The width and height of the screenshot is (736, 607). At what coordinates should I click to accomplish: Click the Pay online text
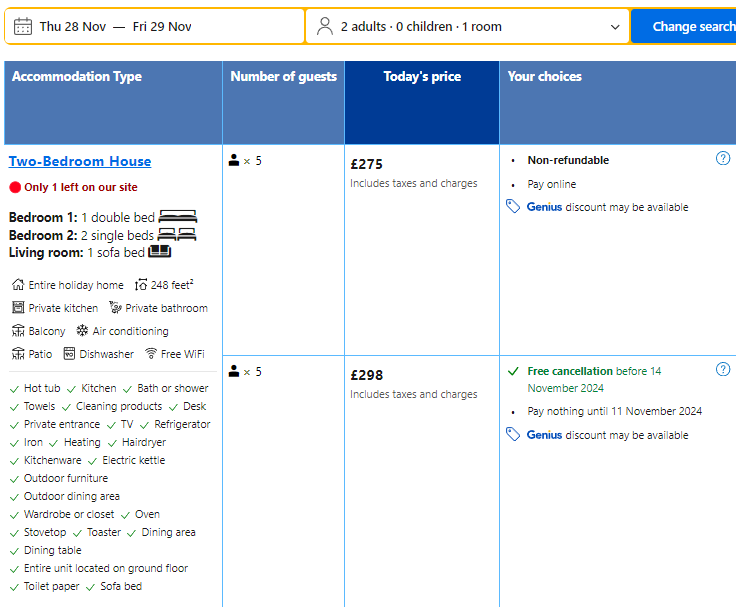pos(552,184)
